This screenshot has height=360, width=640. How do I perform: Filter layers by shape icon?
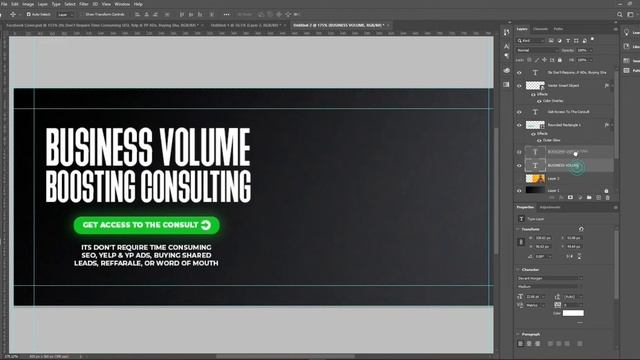tap(576, 40)
